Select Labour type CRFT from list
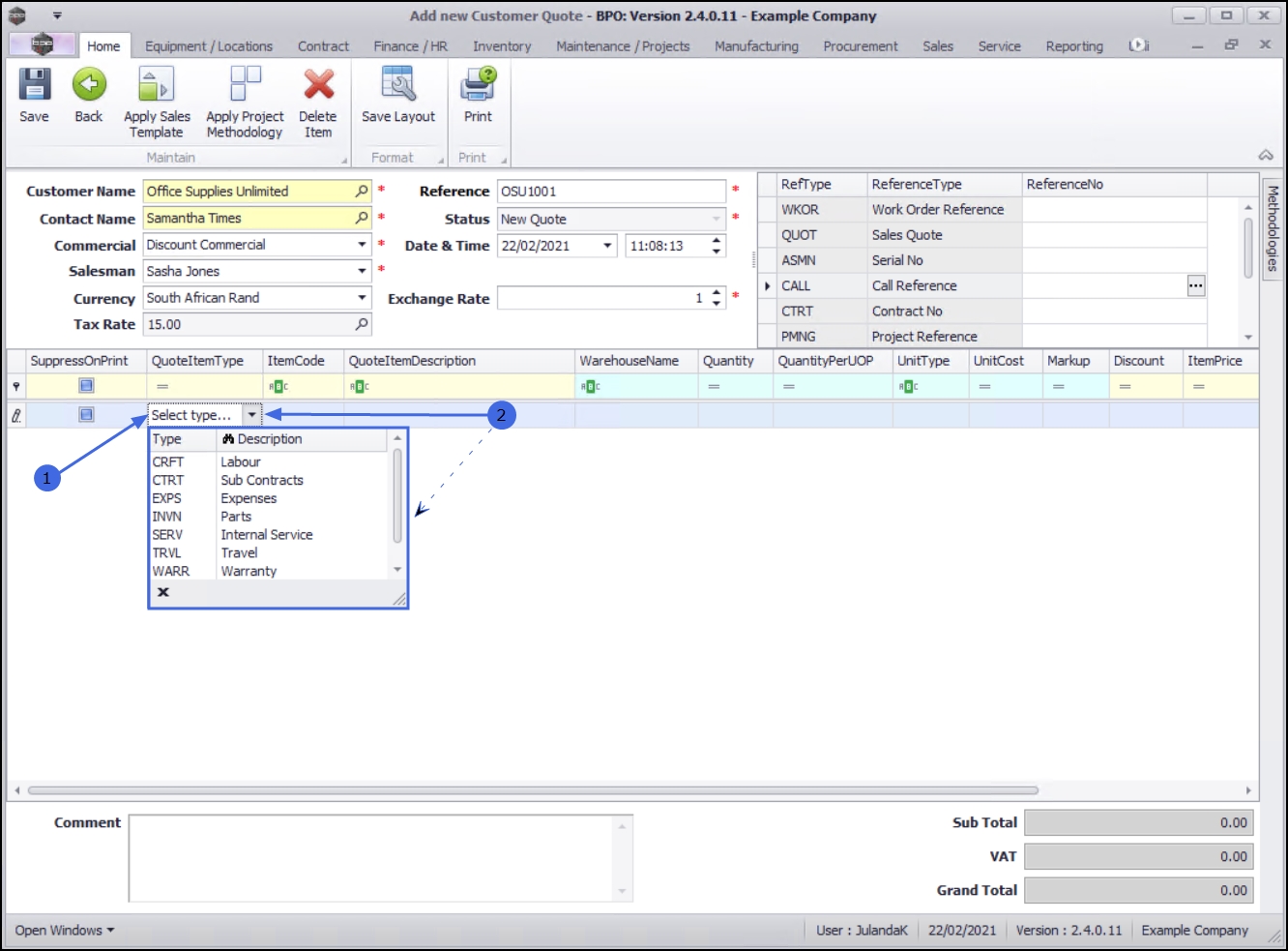 point(269,462)
